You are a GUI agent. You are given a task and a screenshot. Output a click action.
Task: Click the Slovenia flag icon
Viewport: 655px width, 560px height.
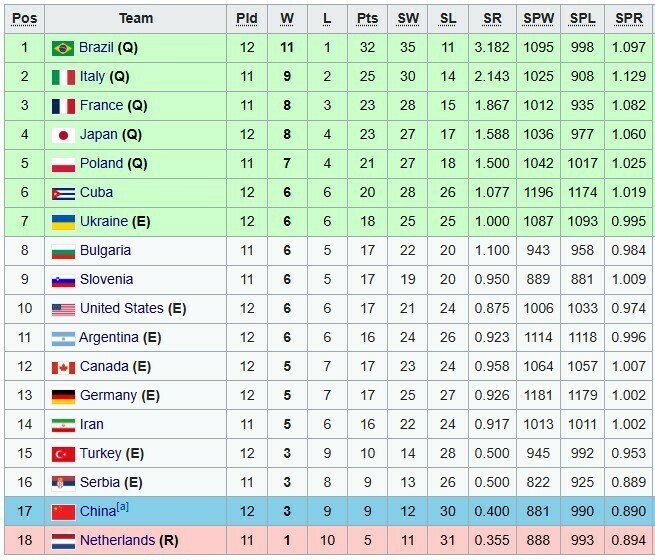tap(63, 281)
